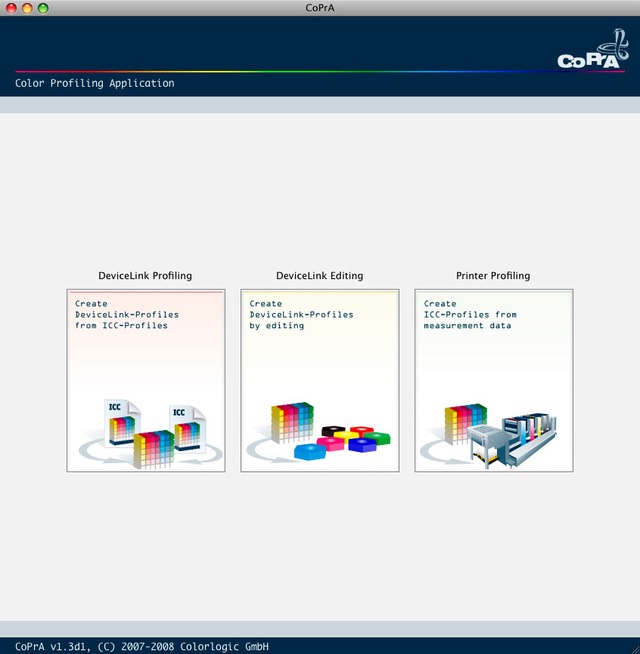Click the window resize grip in corner
The height and width of the screenshot is (654, 640).
pyautogui.click(x=634, y=648)
